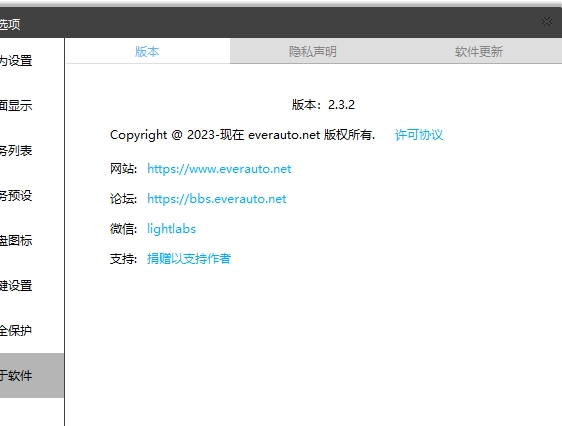Click the 版本: 2.3.2 version text

pyautogui.click(x=323, y=105)
